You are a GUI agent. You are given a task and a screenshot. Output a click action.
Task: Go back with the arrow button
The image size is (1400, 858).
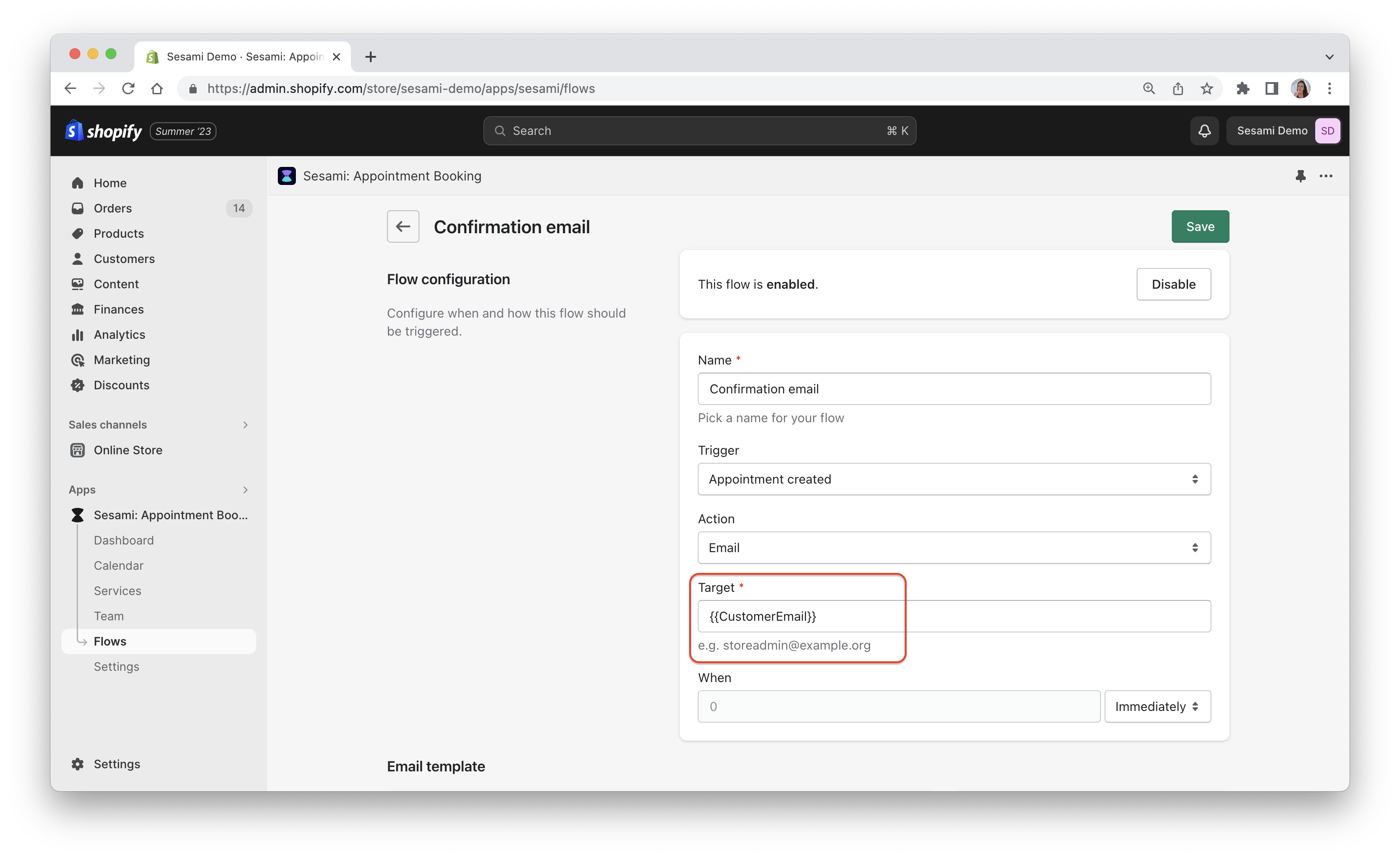click(x=403, y=227)
